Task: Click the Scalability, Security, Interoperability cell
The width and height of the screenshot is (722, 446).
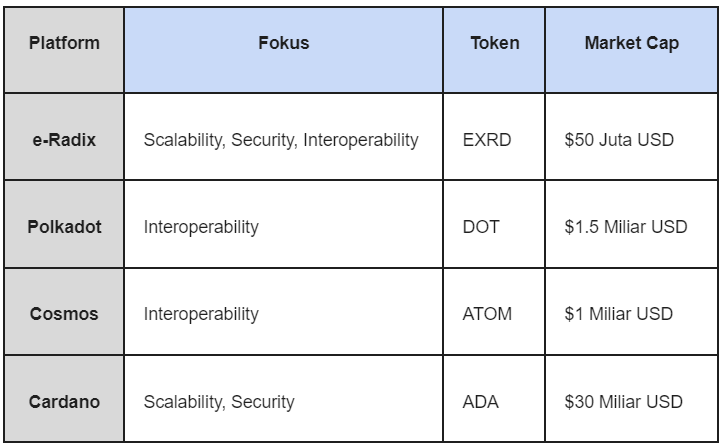Action: 284,136
